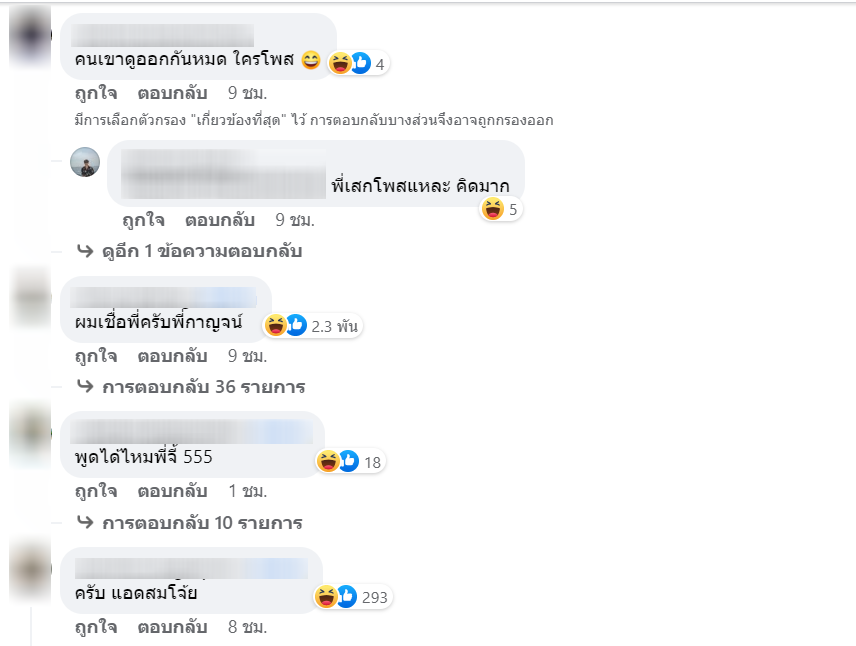The image size is (856, 646).
Task: Expand ดูอีก 1 ข้อความตอบกลับ
Action: tap(202, 251)
